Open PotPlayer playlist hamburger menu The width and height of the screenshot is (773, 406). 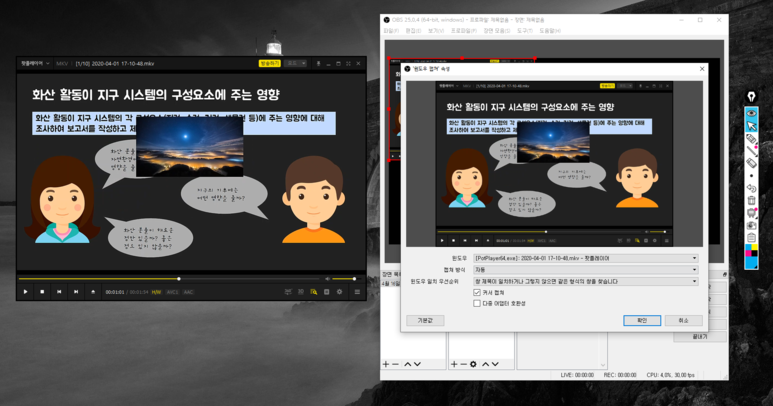pos(357,292)
